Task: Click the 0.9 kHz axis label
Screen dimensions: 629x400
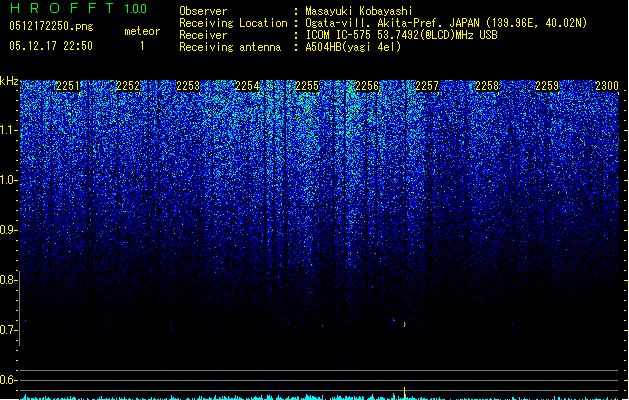Action: pyautogui.click(x=8, y=230)
